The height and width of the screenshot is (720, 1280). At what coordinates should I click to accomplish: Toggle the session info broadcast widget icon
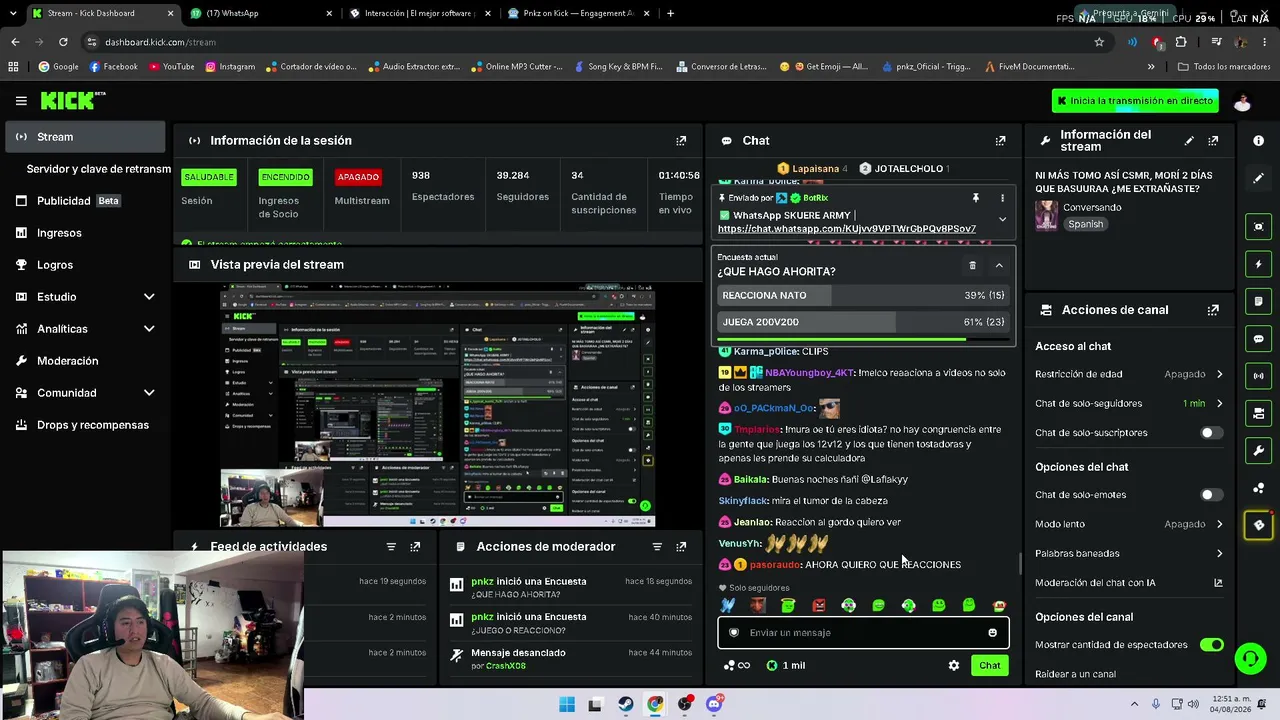tap(1258, 376)
